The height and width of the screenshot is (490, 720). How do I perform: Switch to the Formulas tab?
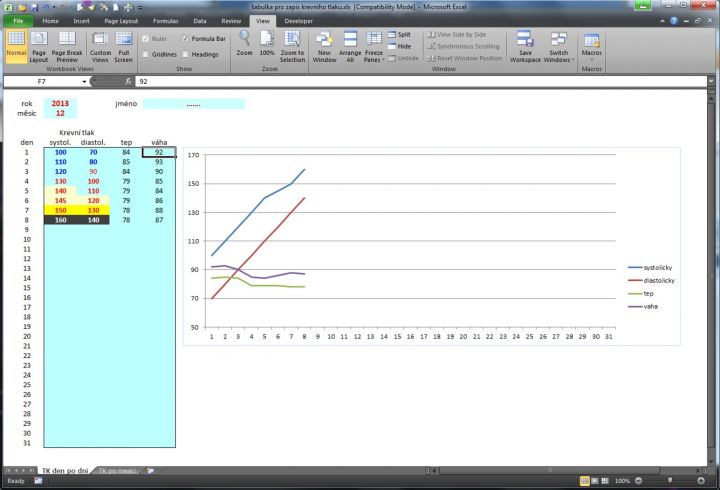pos(165,21)
